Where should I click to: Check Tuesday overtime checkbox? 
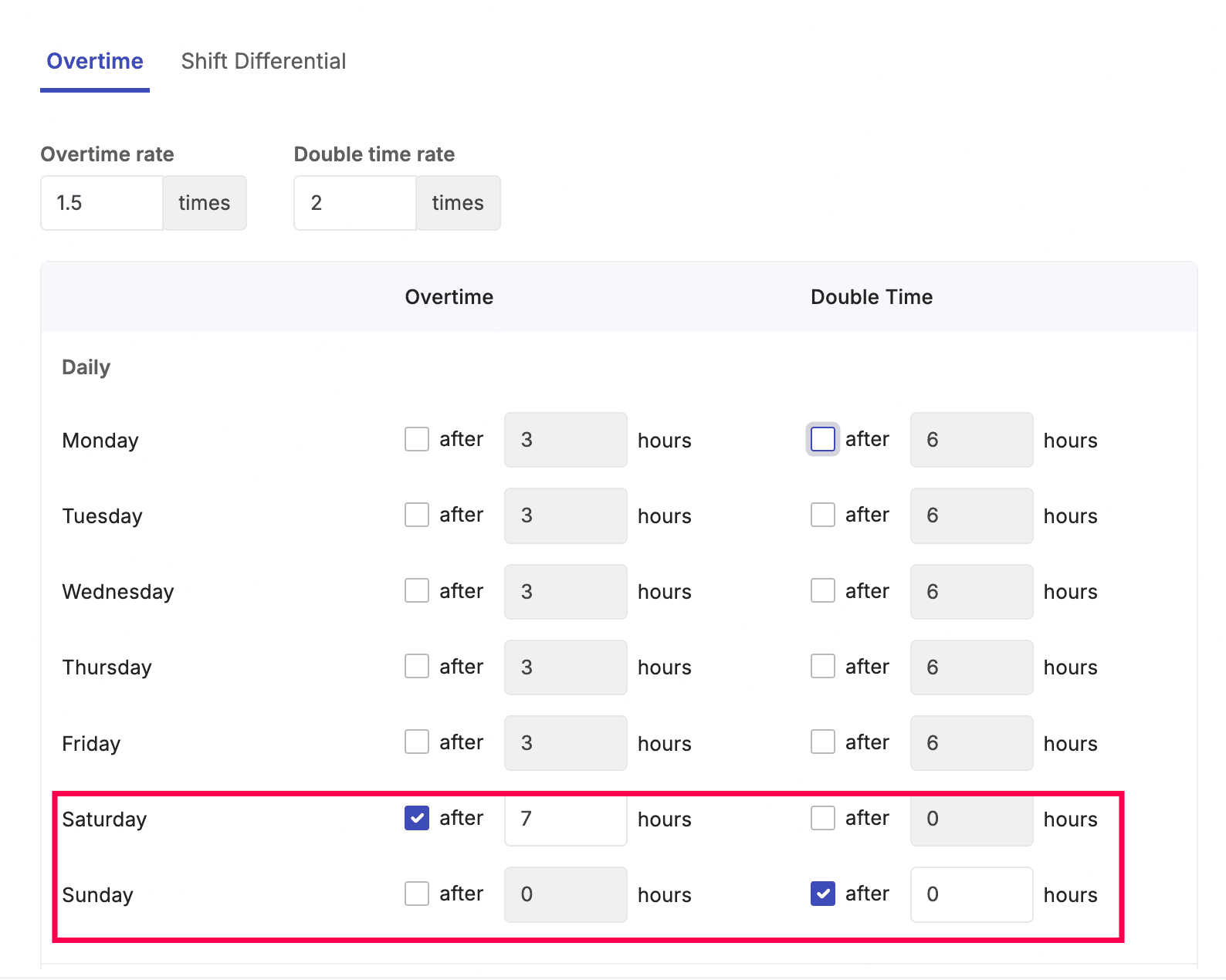(417, 515)
